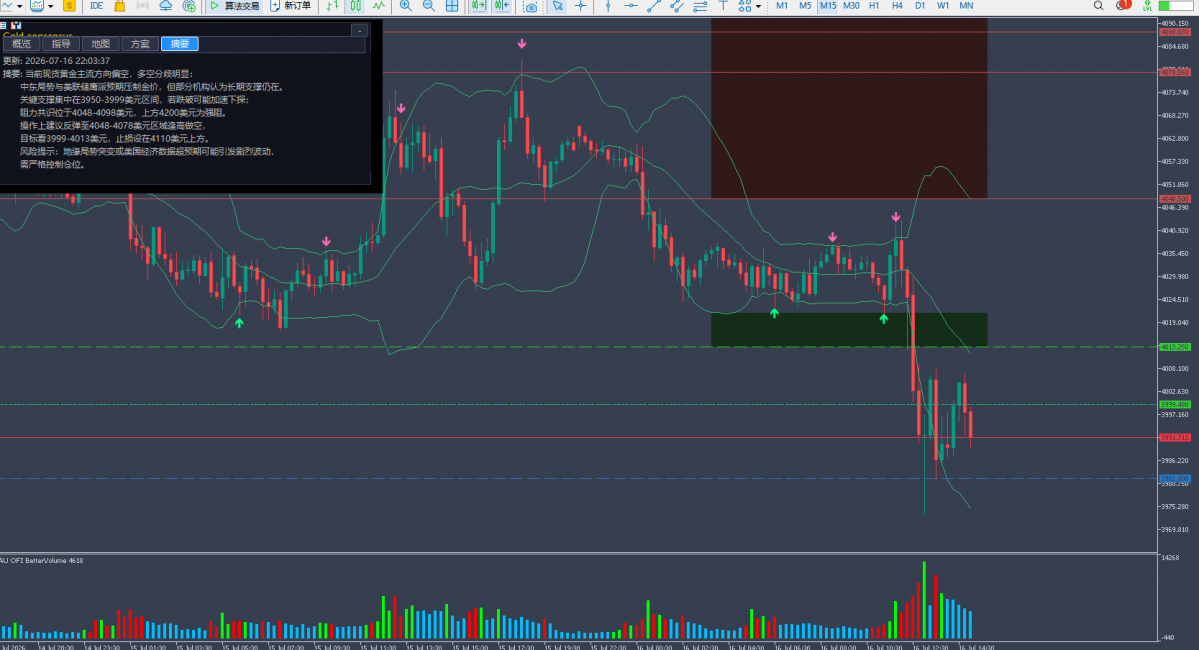Open the cloud VPS icon
The height and width of the screenshot is (650, 1199).
click(x=165, y=6)
